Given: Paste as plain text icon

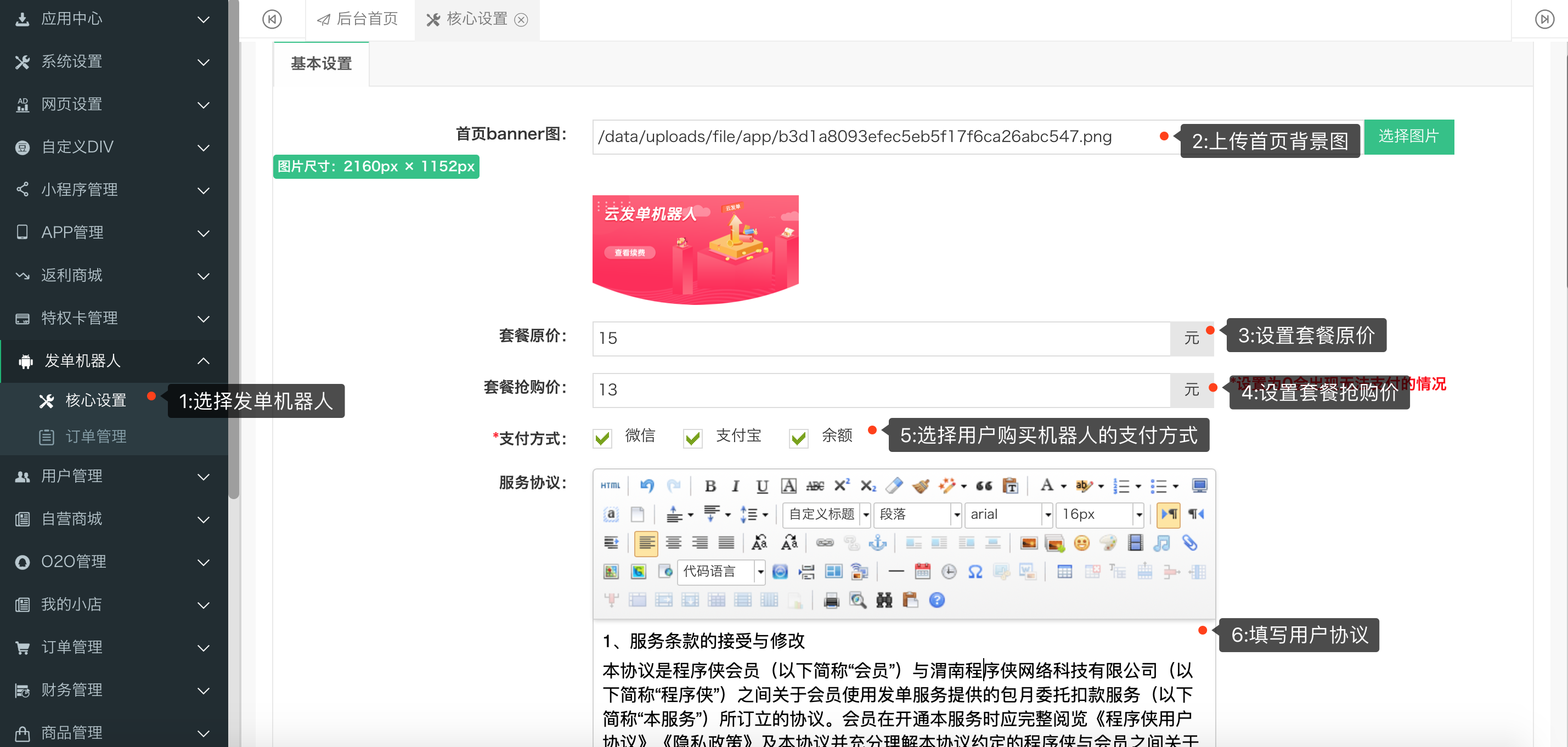Looking at the screenshot, I should click(x=1011, y=485).
